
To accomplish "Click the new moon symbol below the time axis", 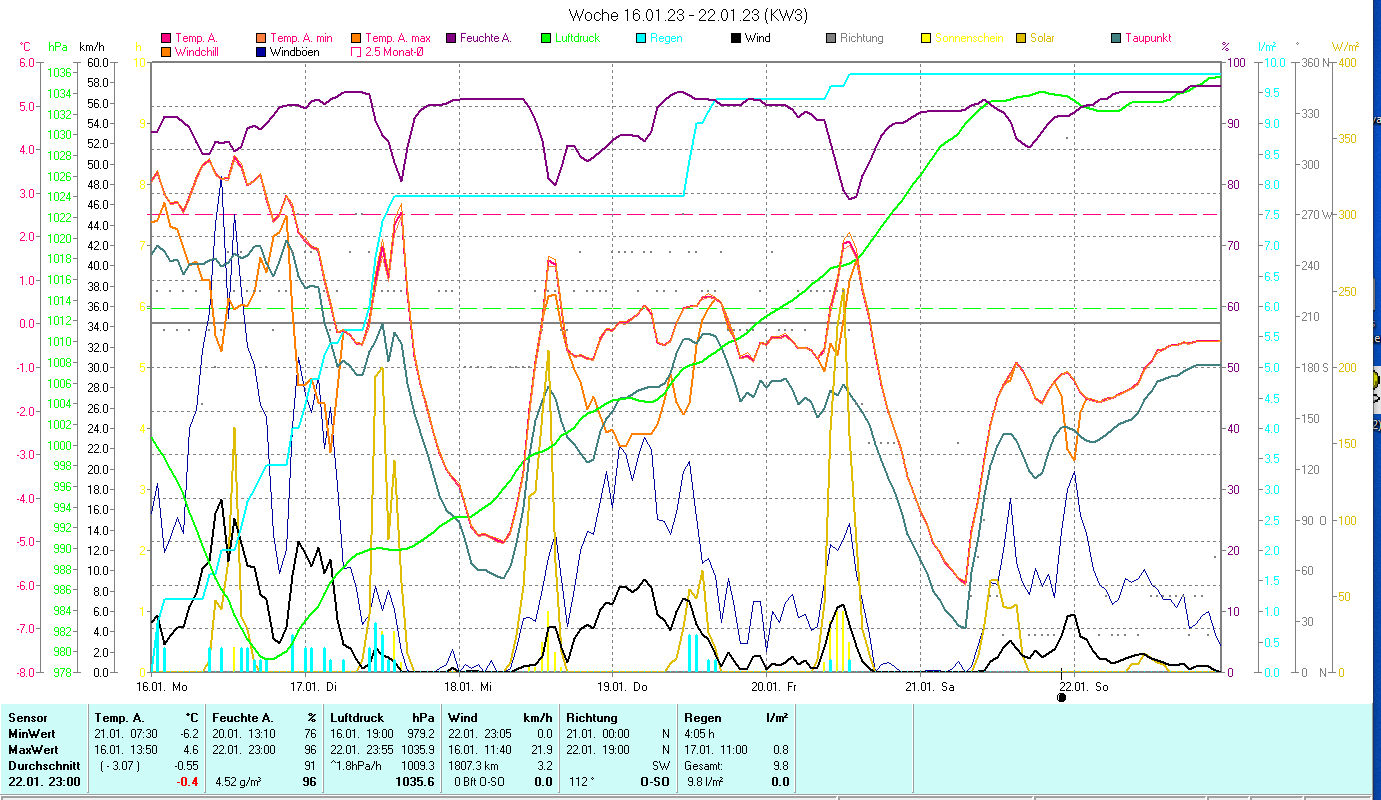I will (1061, 697).
